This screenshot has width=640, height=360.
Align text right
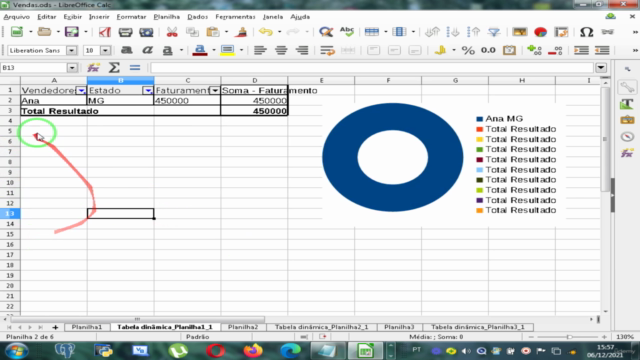coord(302,50)
